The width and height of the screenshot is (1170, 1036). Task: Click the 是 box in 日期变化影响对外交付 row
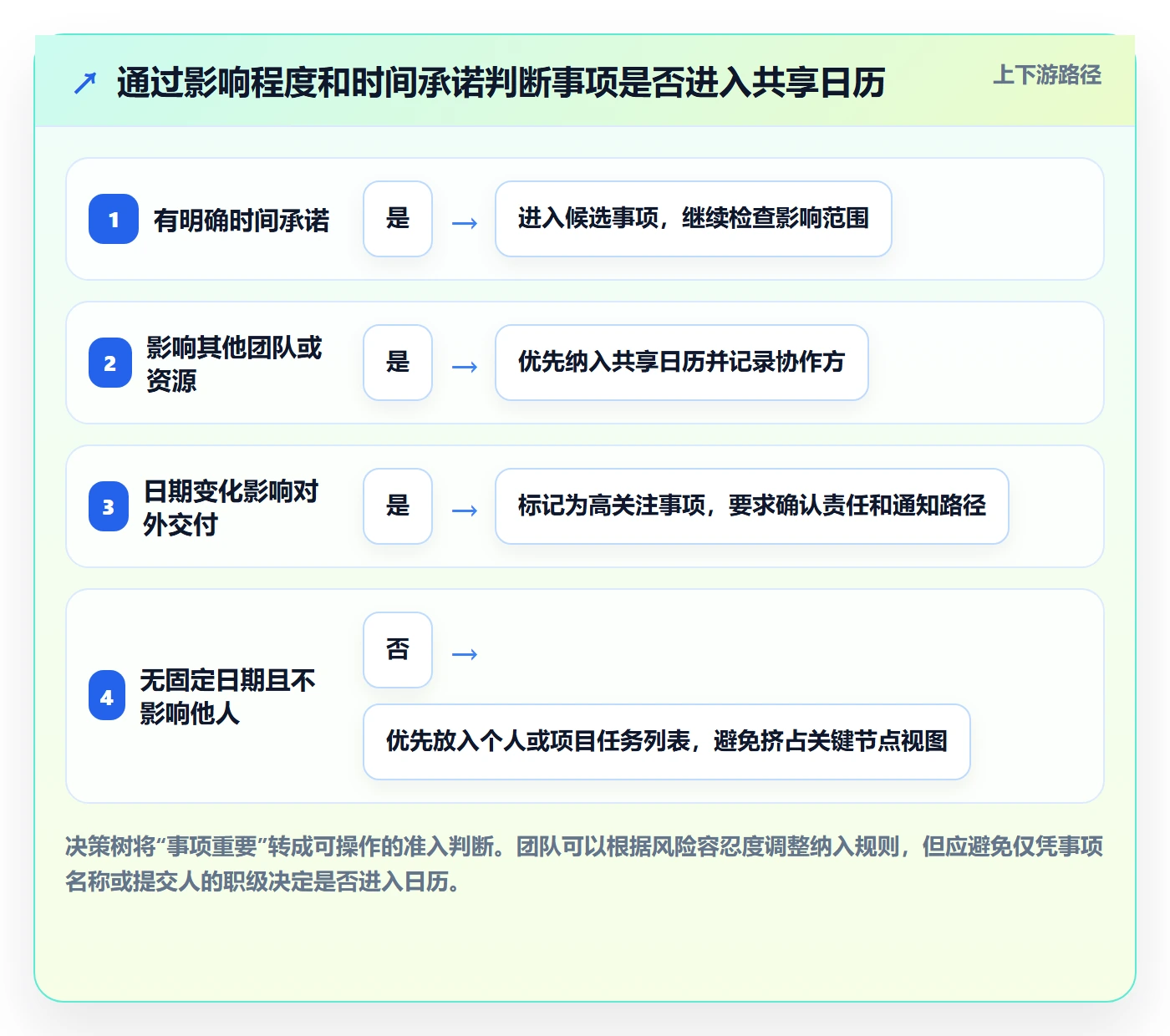coord(398,506)
